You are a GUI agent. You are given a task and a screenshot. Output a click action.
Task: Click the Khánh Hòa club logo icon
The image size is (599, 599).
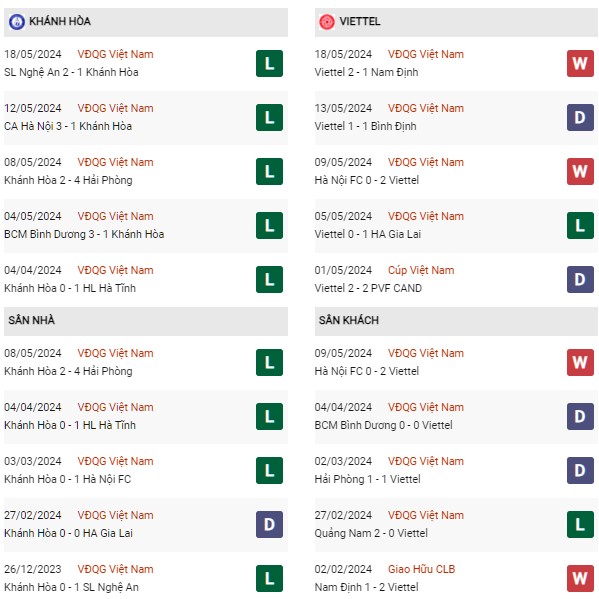17,22
